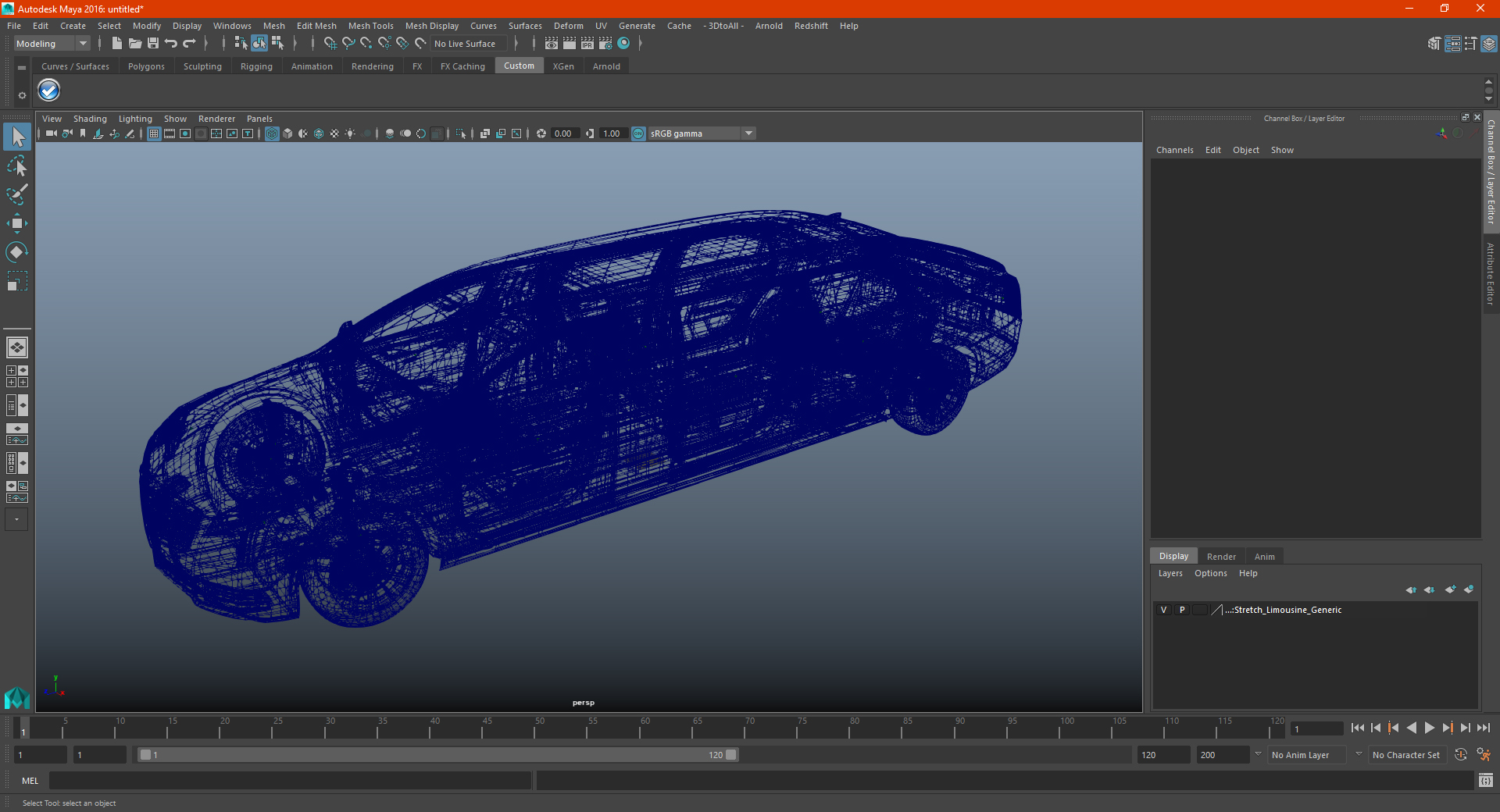Open shelf options gear menu
This screenshot has height=812, width=1500.
pos(22,95)
